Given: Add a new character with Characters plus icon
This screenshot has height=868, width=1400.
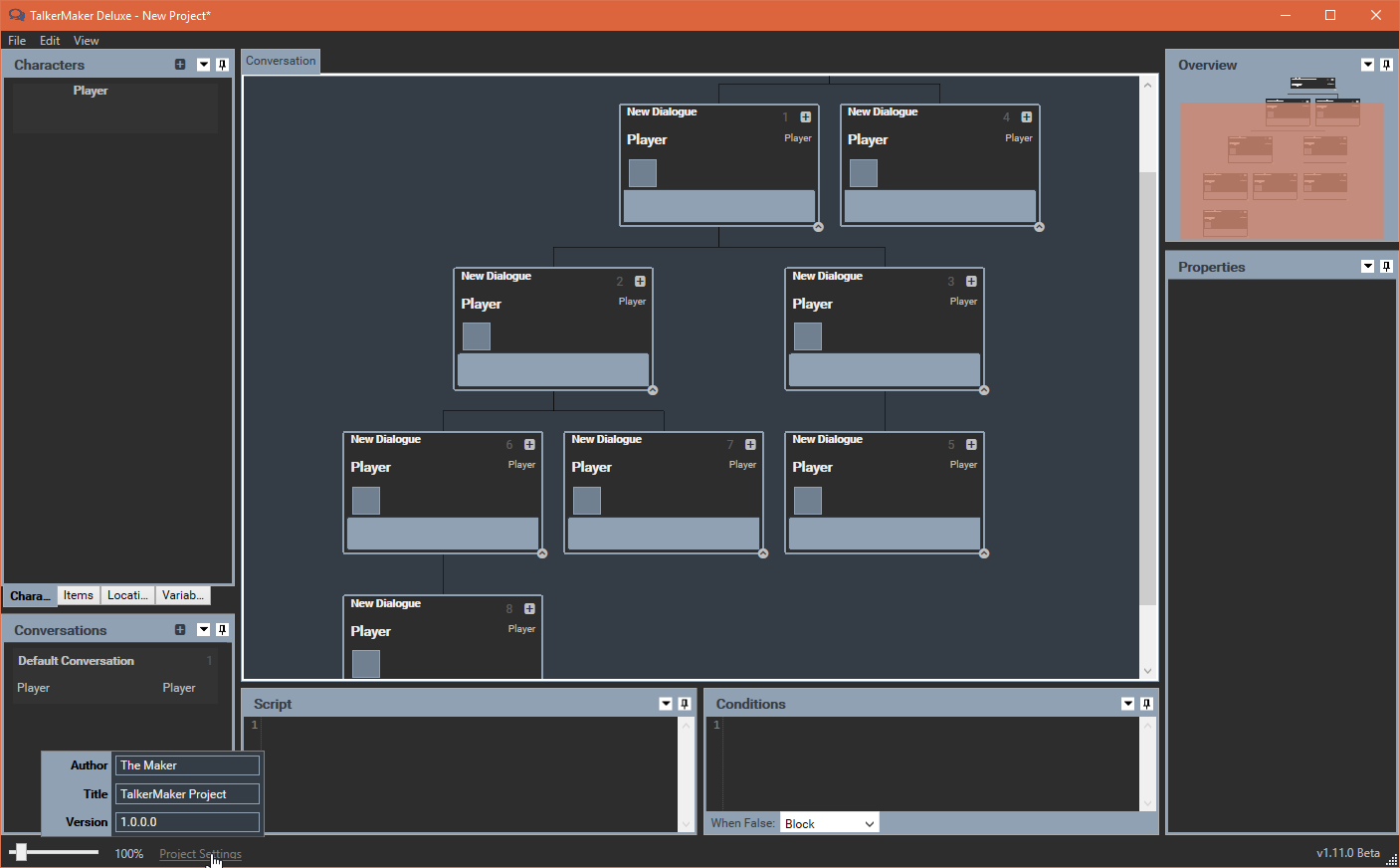Looking at the screenshot, I should [x=180, y=65].
